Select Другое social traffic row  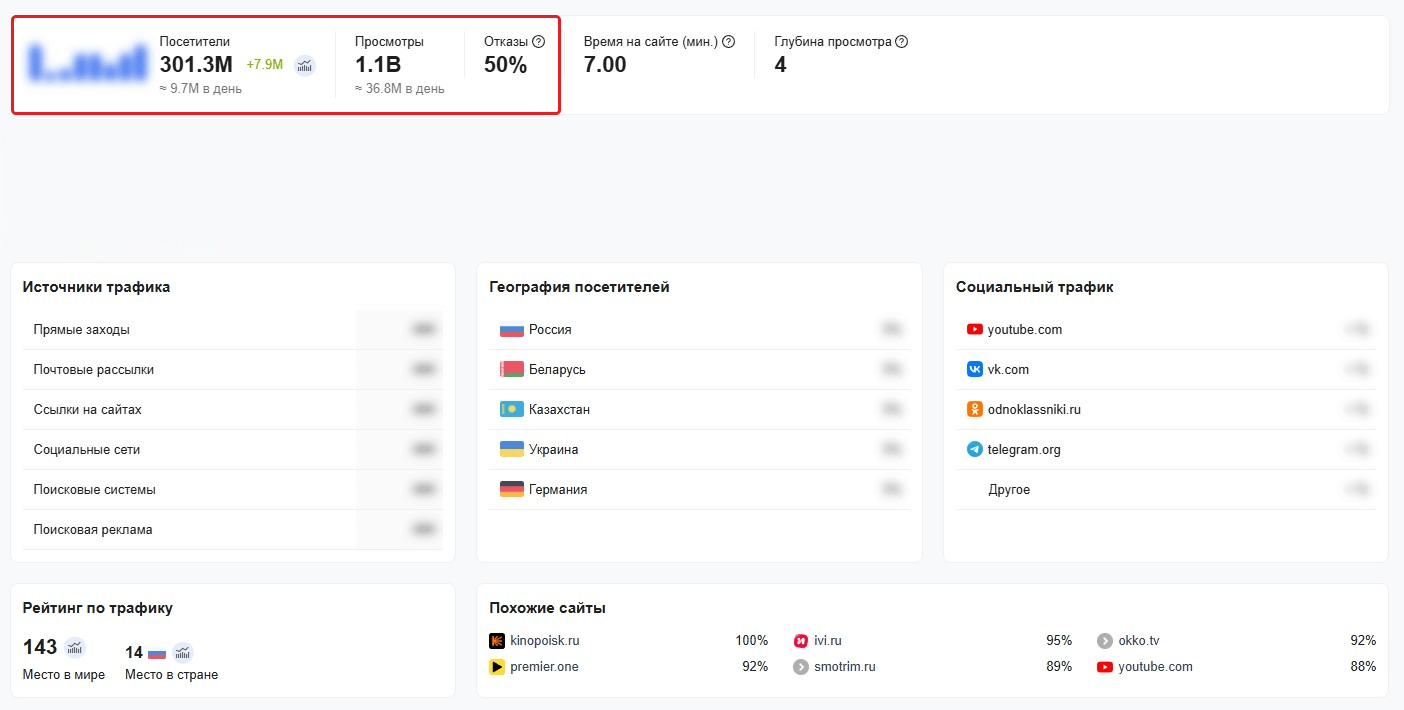tap(1166, 490)
